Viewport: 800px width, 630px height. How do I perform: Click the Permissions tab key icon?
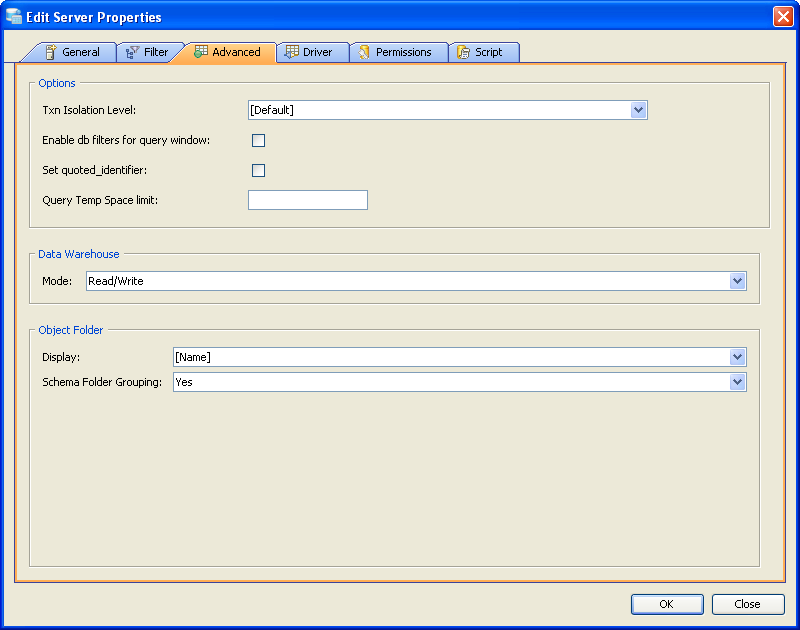(x=364, y=52)
